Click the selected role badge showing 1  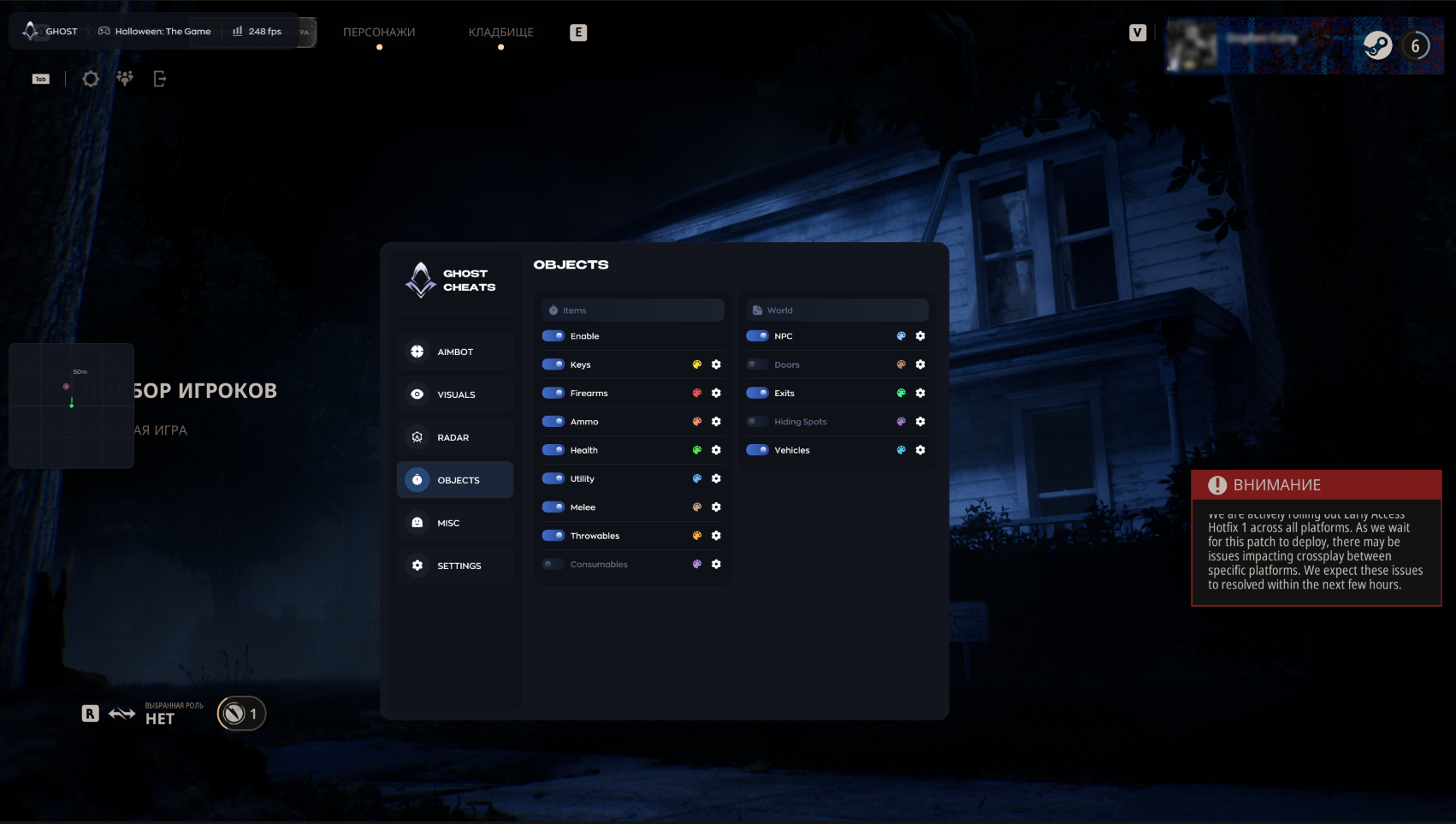coord(241,714)
